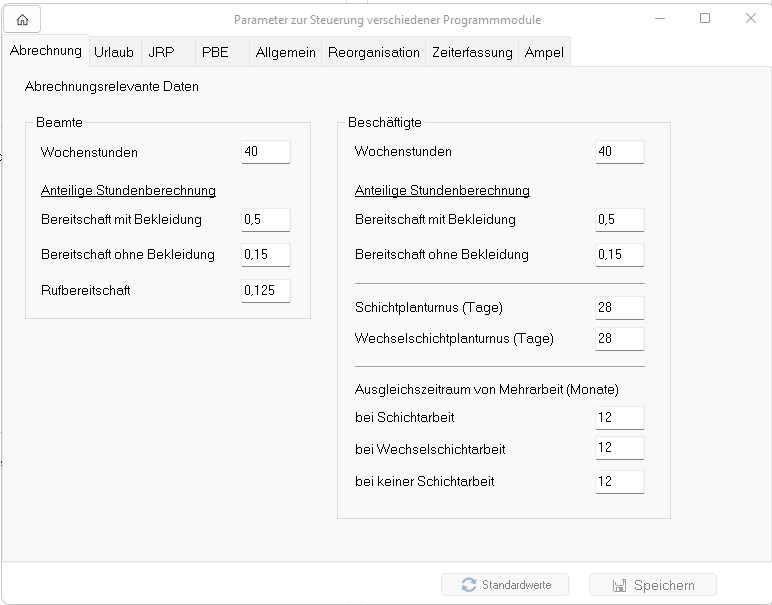
Task: Click Beschäftigte Bereitschaft ohne Bekleidung field
Action: (x=620, y=255)
